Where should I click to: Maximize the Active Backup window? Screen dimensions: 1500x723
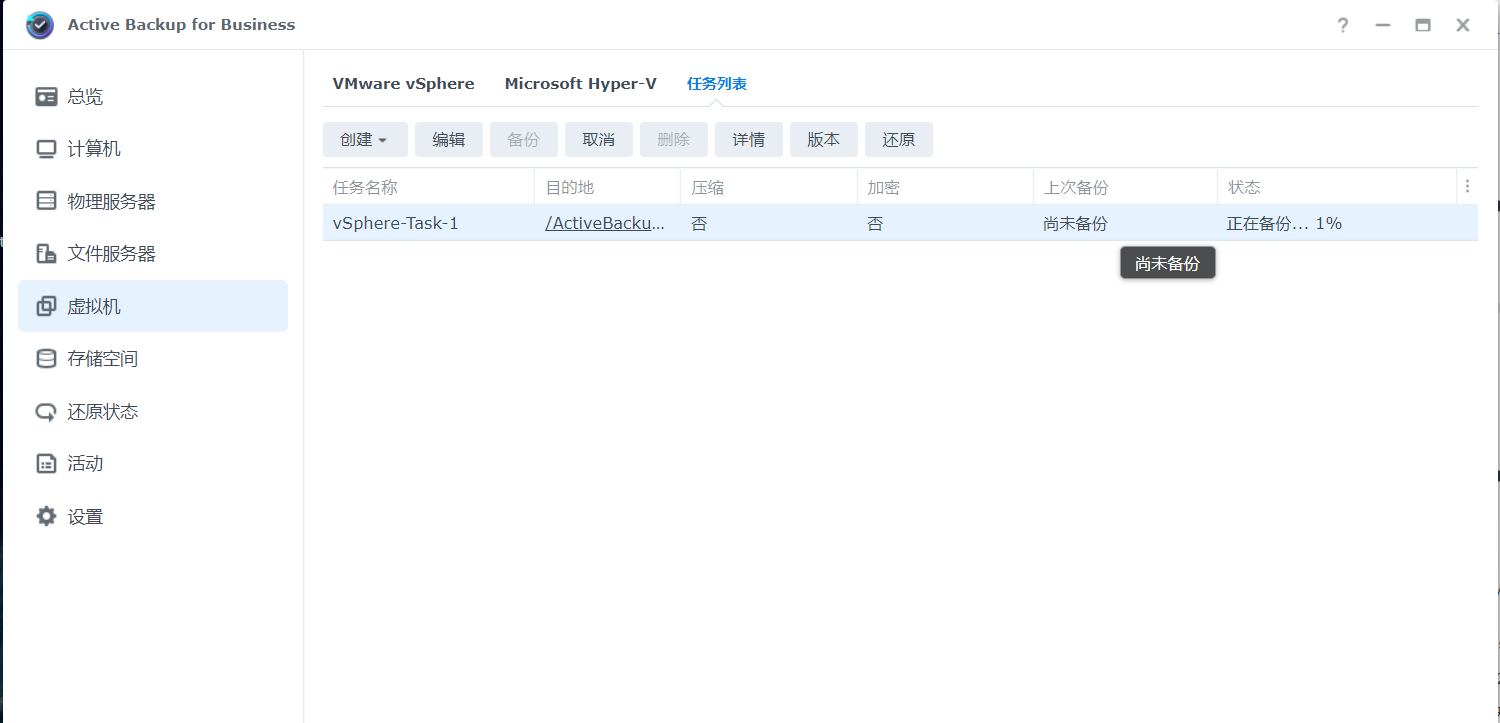[x=1423, y=25]
